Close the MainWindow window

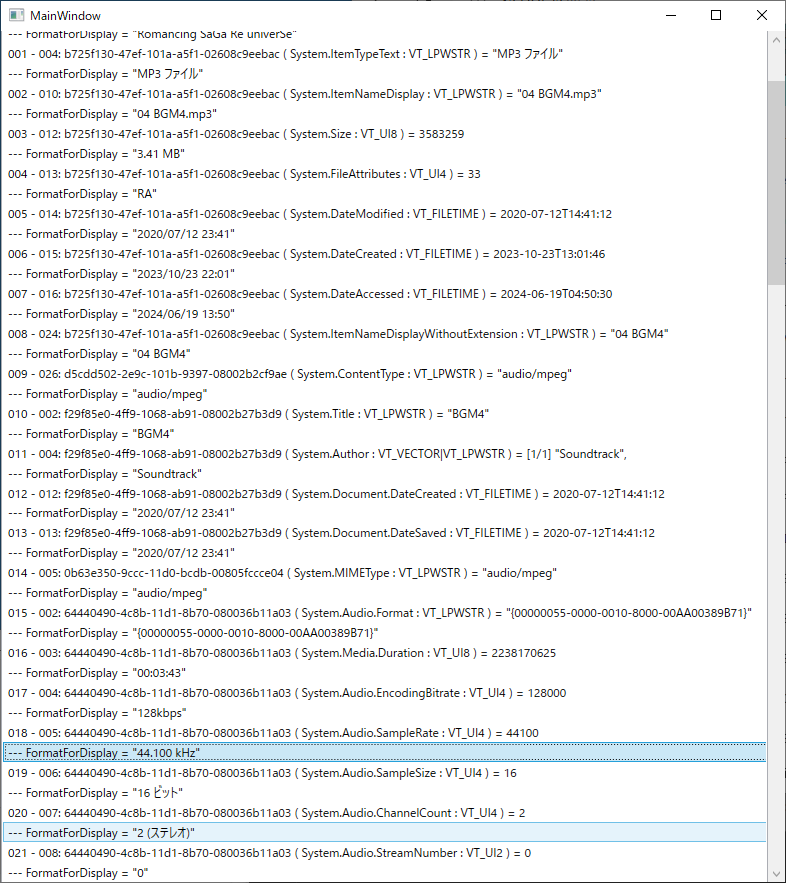click(x=761, y=15)
